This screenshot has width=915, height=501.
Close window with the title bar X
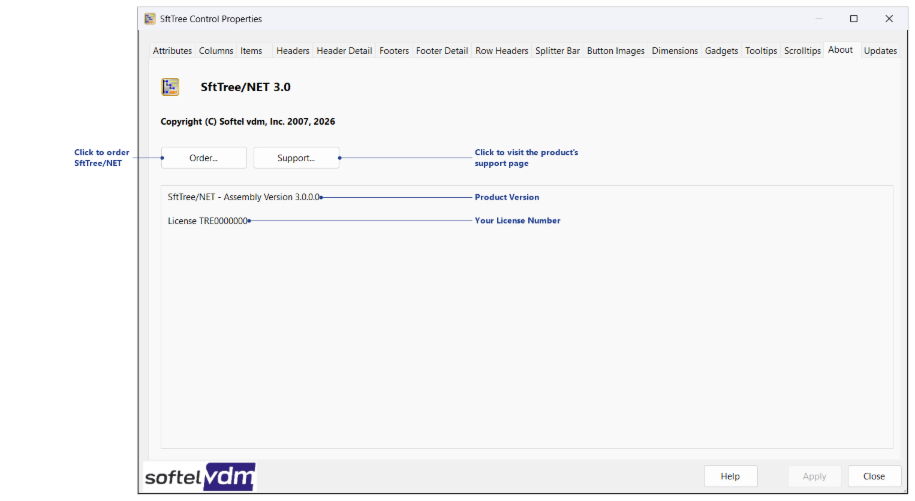[889, 19]
